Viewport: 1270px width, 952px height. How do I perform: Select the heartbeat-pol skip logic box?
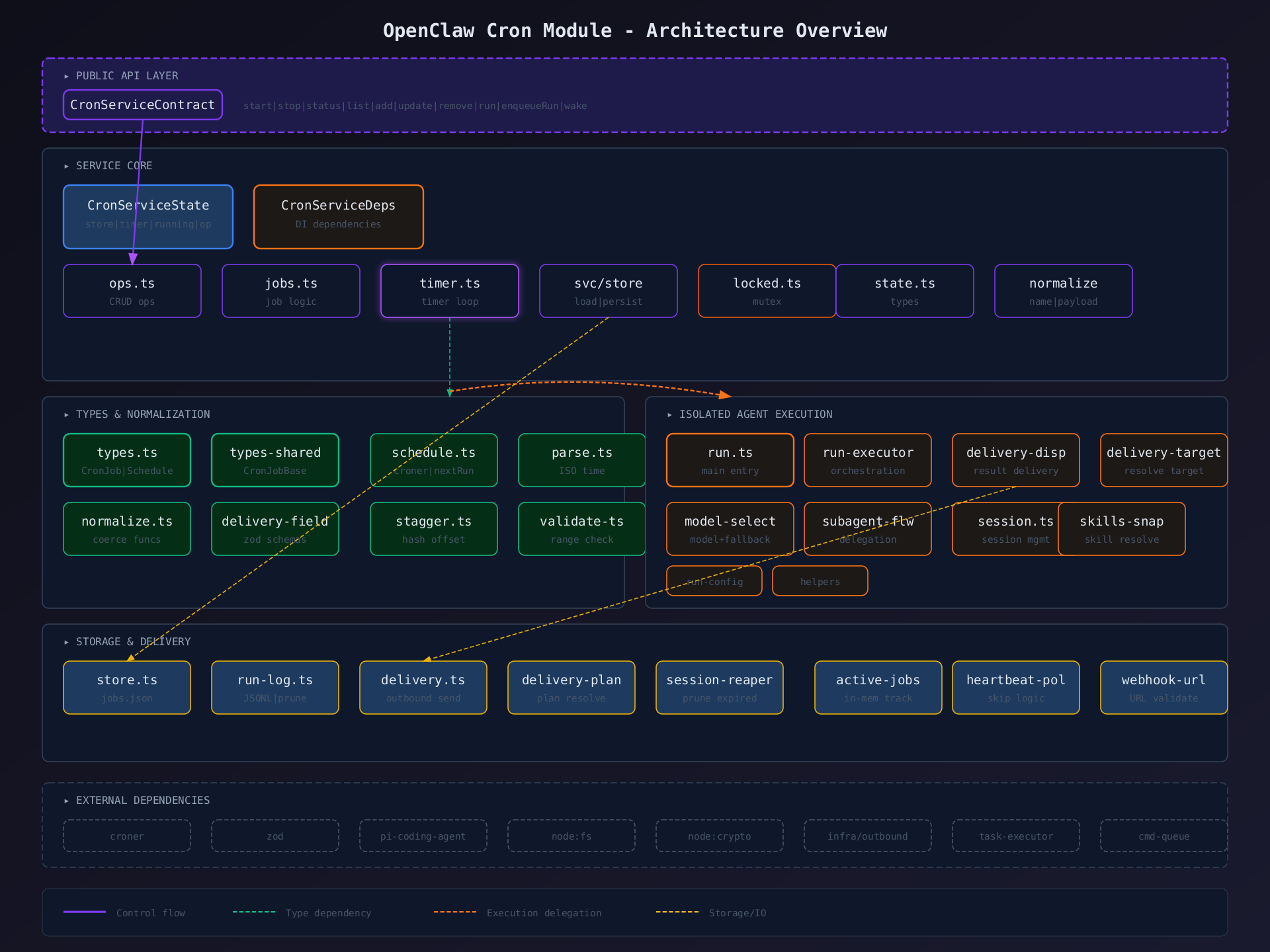tap(1016, 688)
